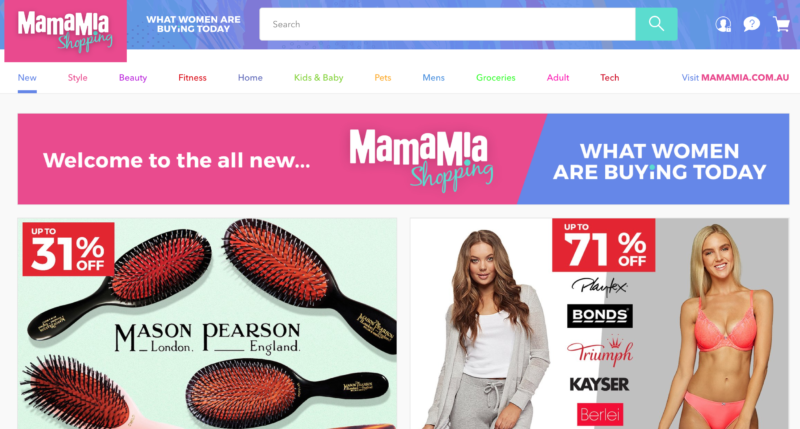Screen dimensions: 800x429
Task: Open the user account icon
Action: click(x=722, y=24)
